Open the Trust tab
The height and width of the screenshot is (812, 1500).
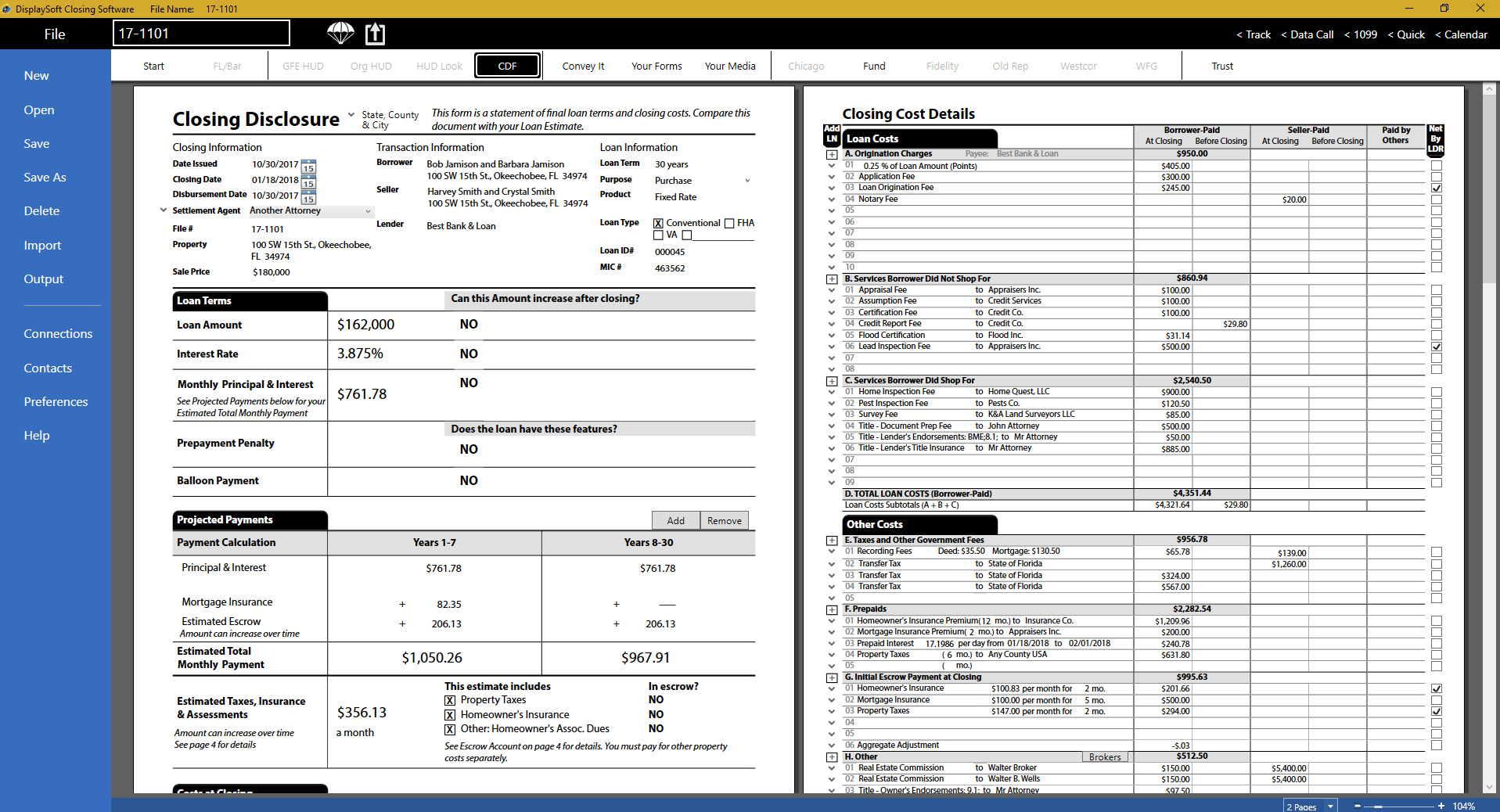(1222, 66)
